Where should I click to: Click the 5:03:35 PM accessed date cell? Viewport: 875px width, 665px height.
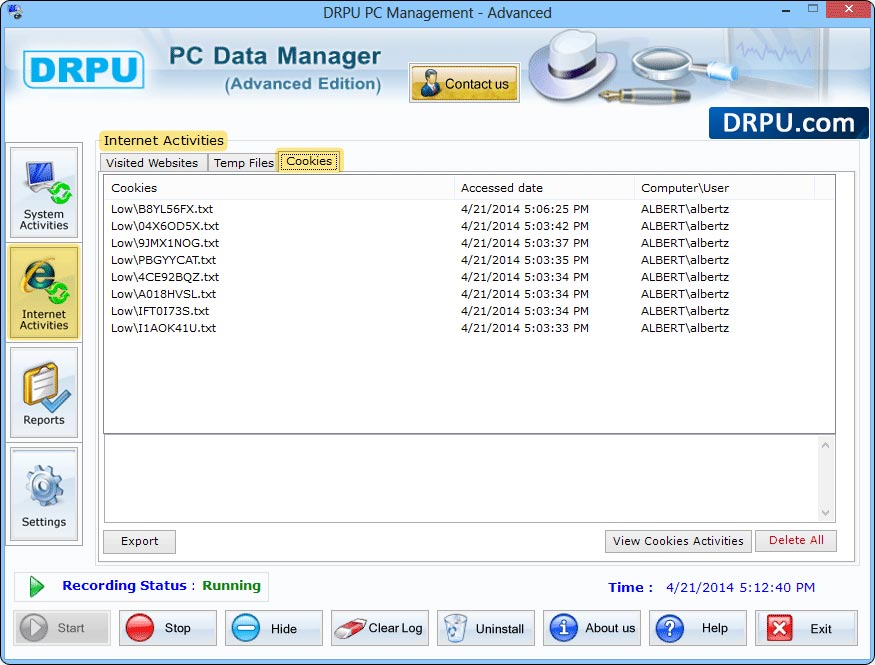[525, 260]
